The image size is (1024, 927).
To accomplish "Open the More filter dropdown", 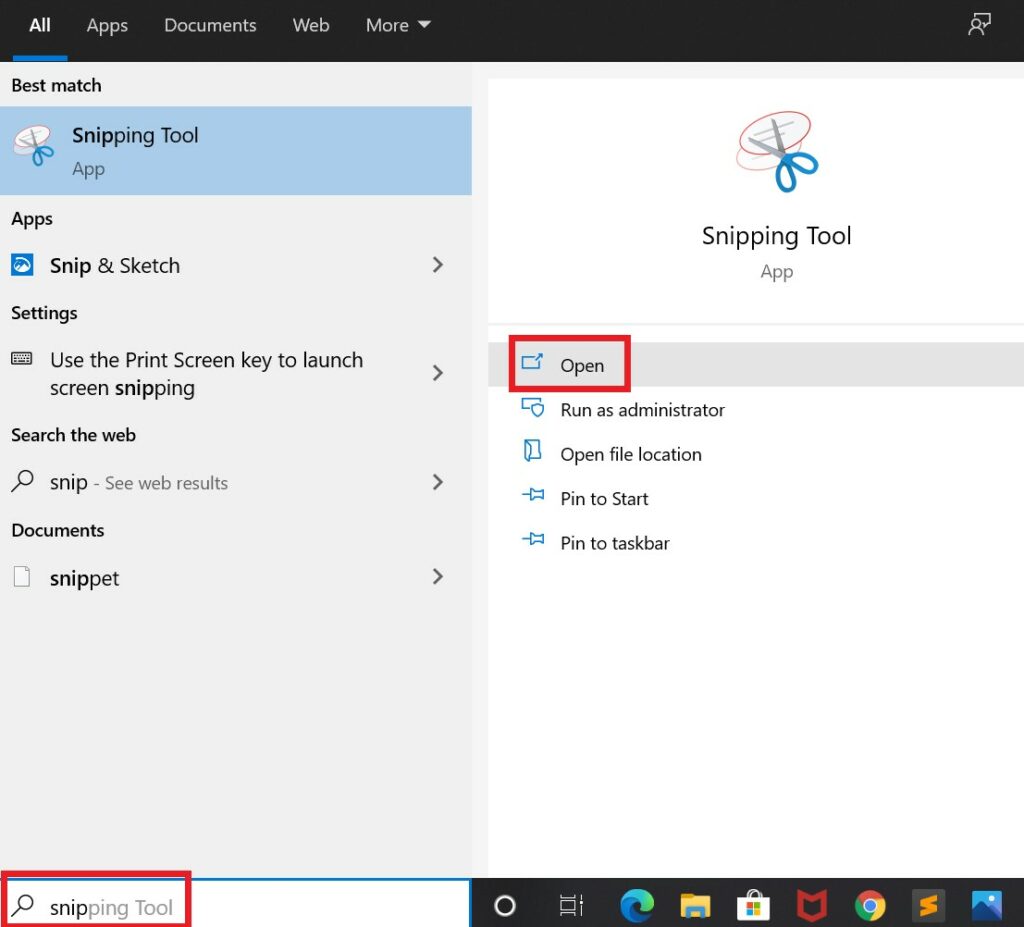I will pos(397,25).
